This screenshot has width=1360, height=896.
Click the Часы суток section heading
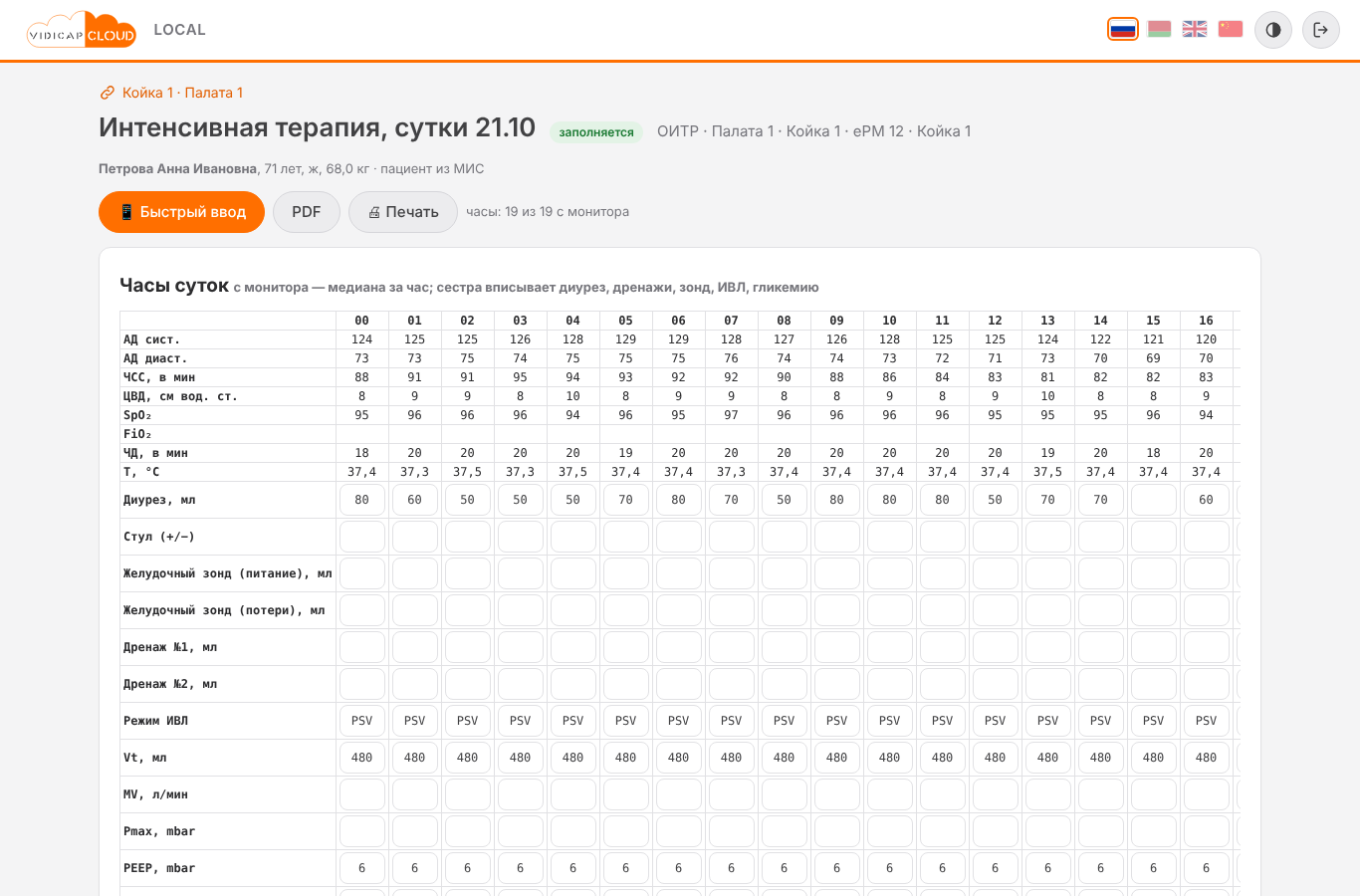pyautogui.click(x=174, y=286)
